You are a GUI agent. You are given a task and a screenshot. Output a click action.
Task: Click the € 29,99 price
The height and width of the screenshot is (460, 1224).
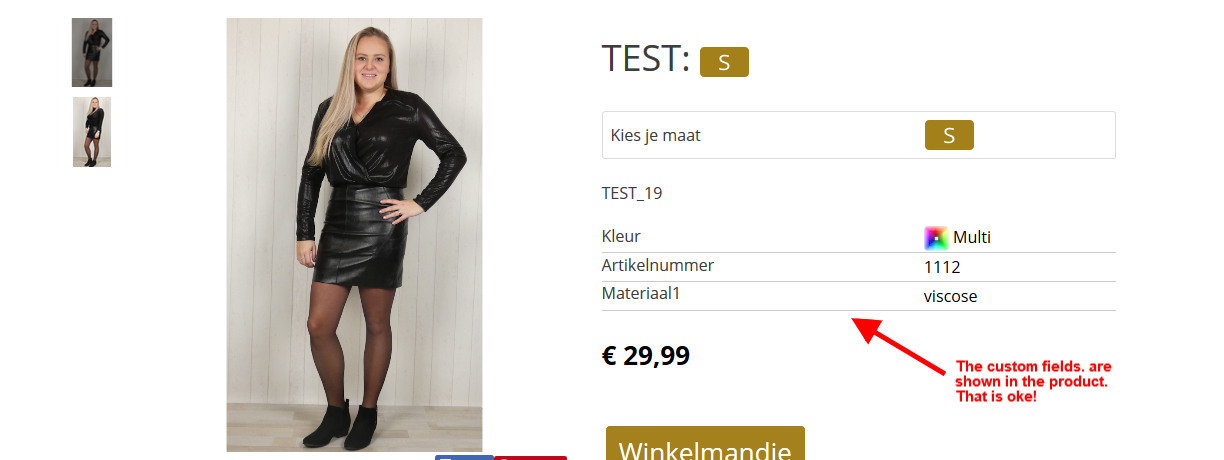[x=646, y=355]
